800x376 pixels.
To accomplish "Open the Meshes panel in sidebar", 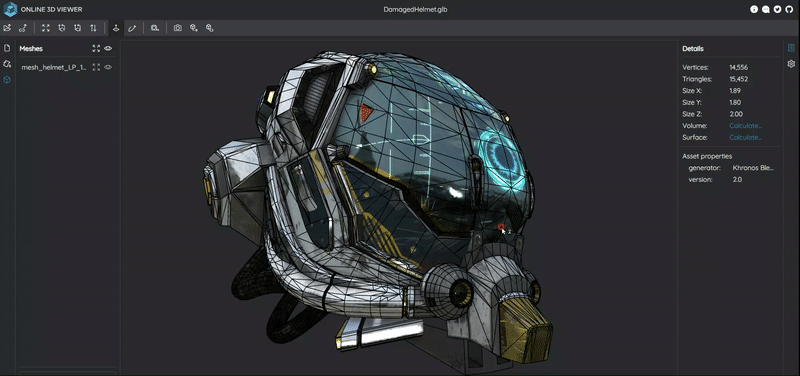I will click(x=7, y=80).
